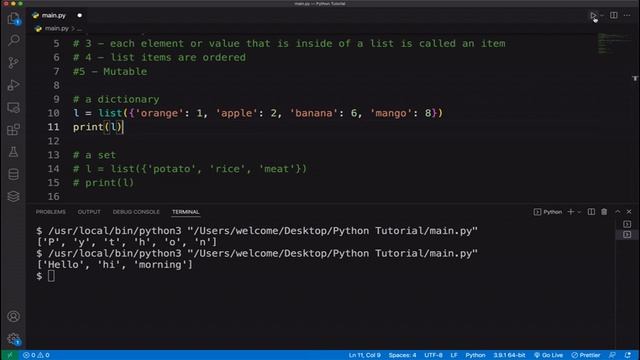Image resolution: width=640 pixels, height=360 pixels.
Task: Click comment '# a dictionary' line
Action: pos(116,99)
